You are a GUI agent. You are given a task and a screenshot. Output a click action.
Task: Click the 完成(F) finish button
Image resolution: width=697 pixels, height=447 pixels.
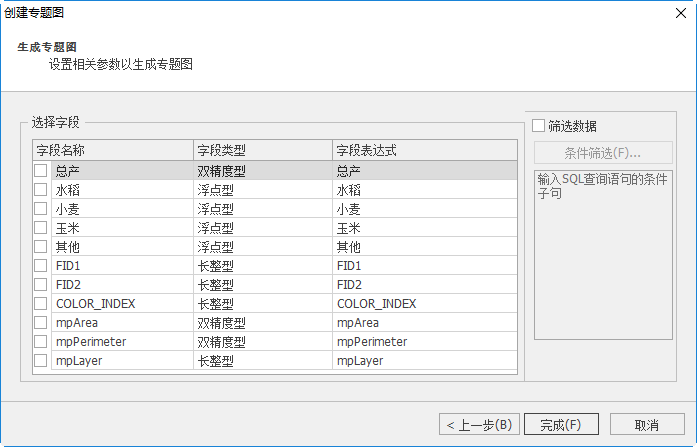[x=561, y=424]
